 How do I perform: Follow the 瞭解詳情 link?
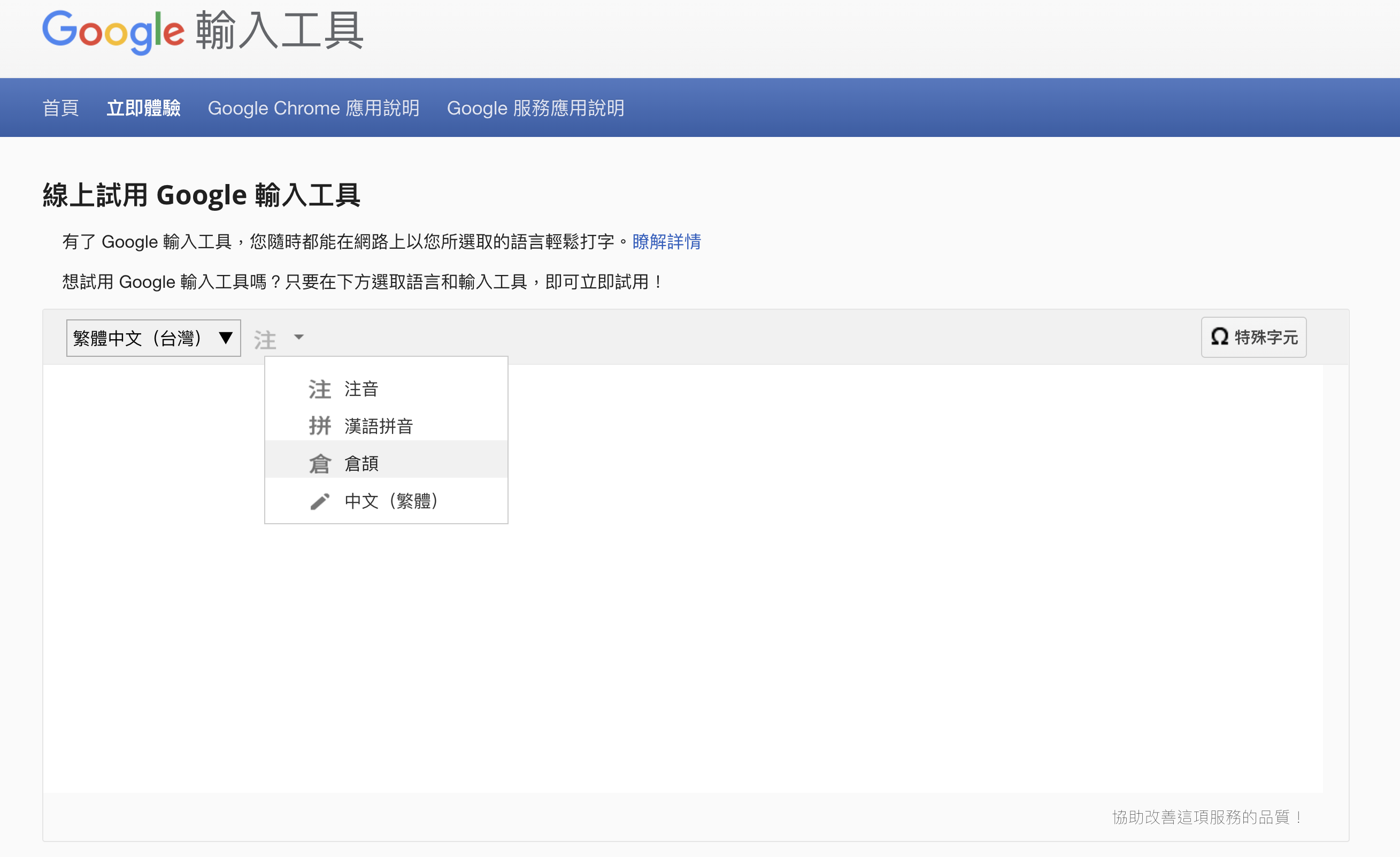(666, 242)
